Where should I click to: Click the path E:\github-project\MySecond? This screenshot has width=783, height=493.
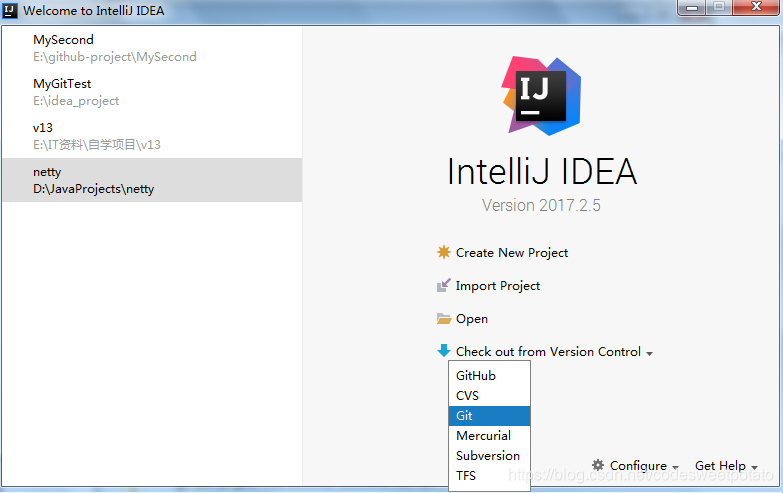click(115, 57)
